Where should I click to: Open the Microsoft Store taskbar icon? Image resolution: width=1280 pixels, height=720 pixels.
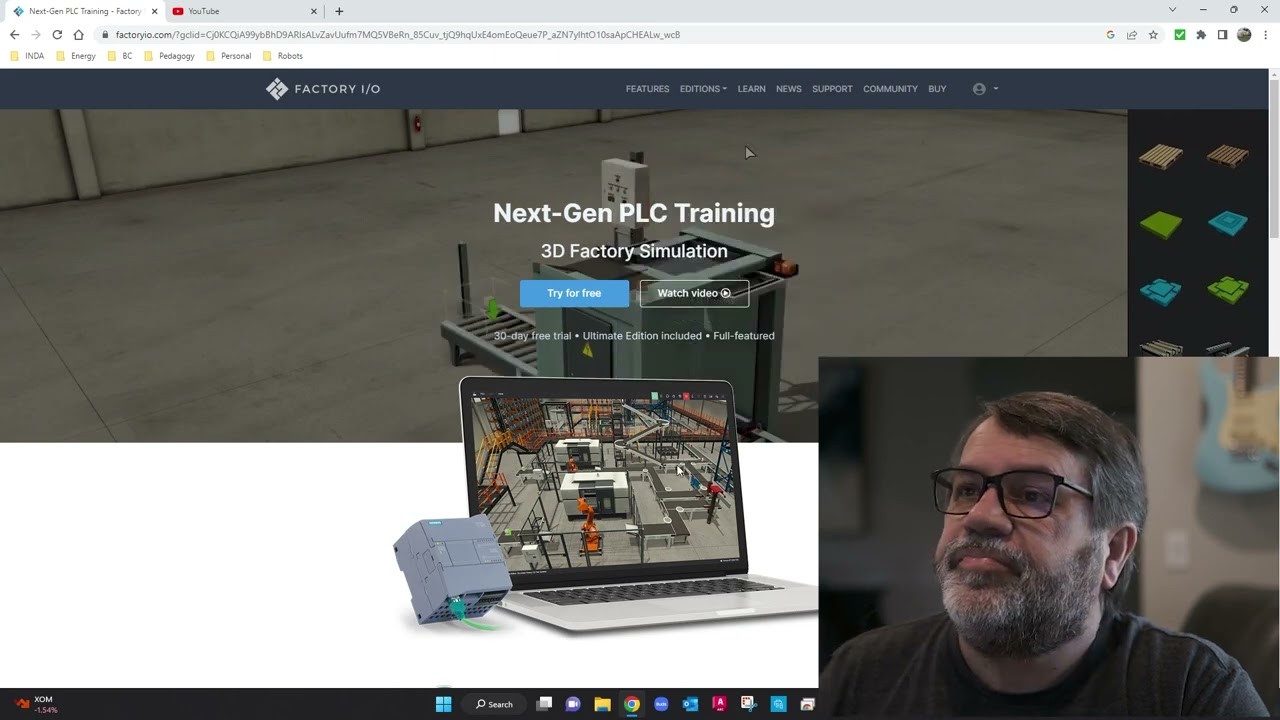coord(778,704)
